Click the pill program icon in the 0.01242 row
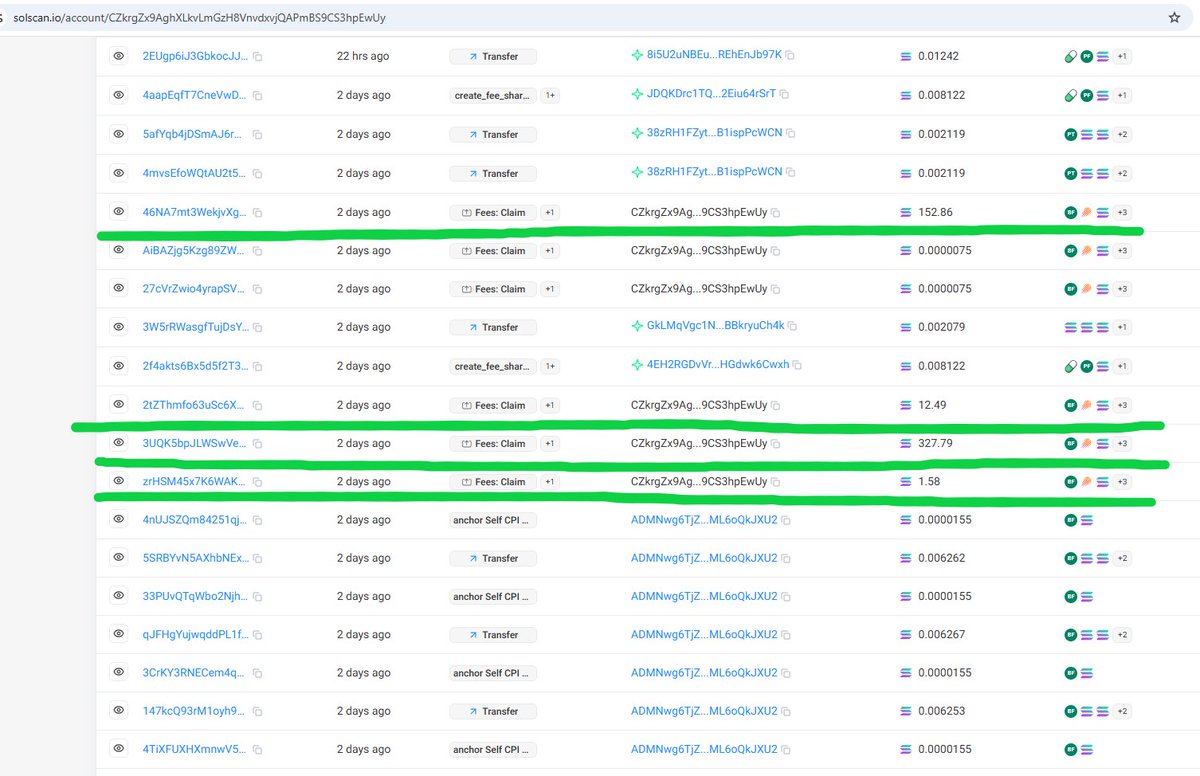 point(1070,57)
